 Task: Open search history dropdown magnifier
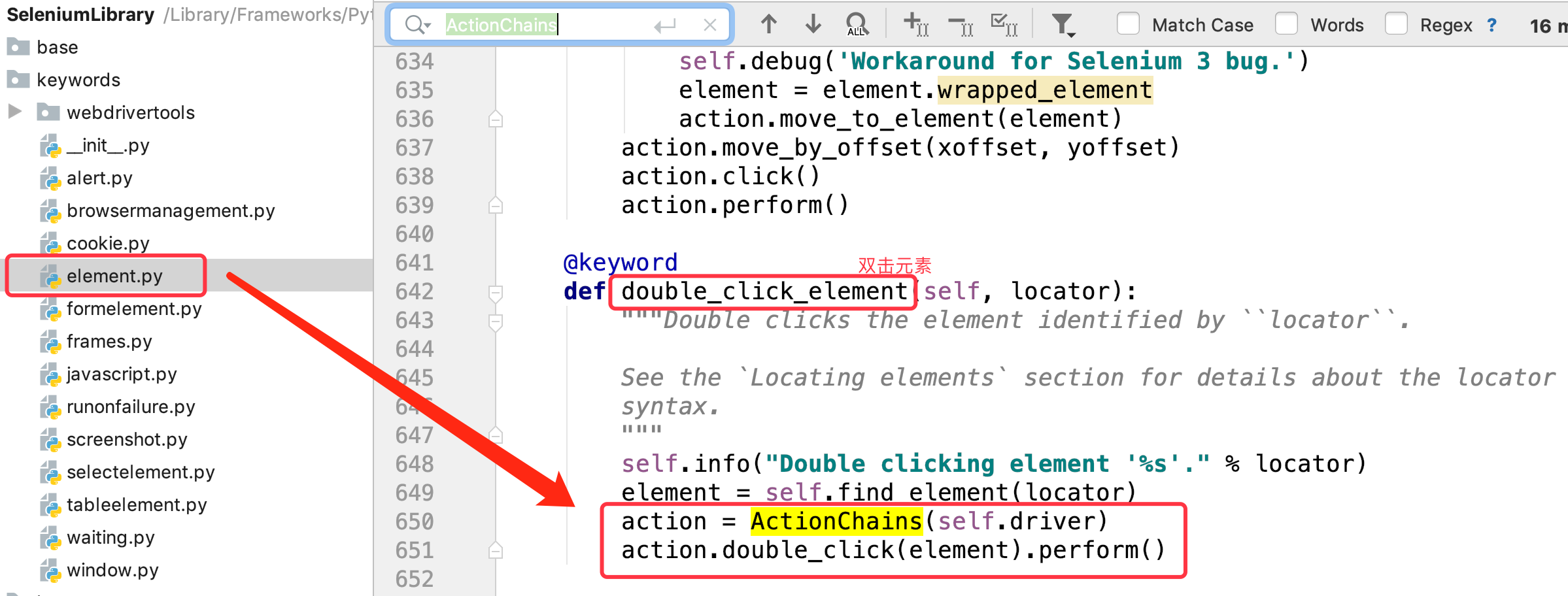(x=417, y=25)
